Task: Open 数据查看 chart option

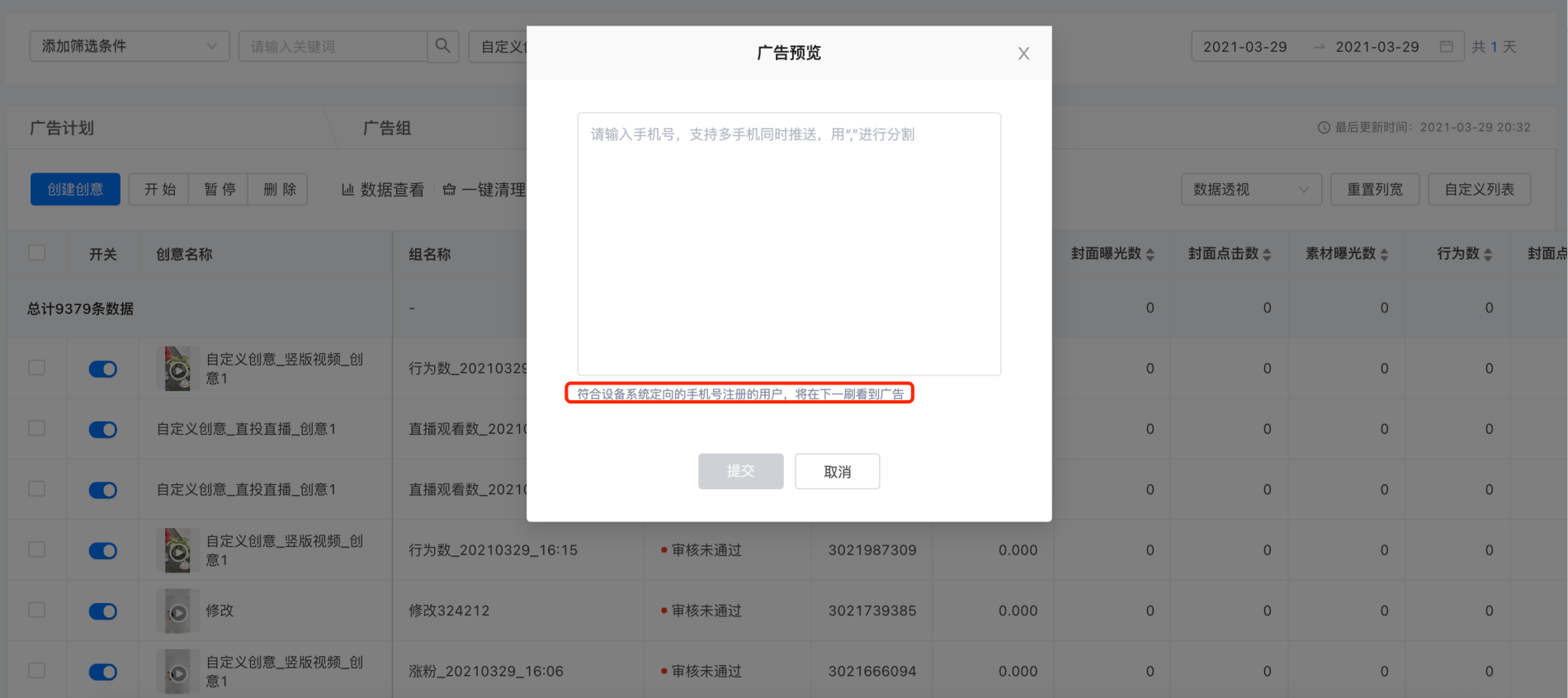Action: 383,190
